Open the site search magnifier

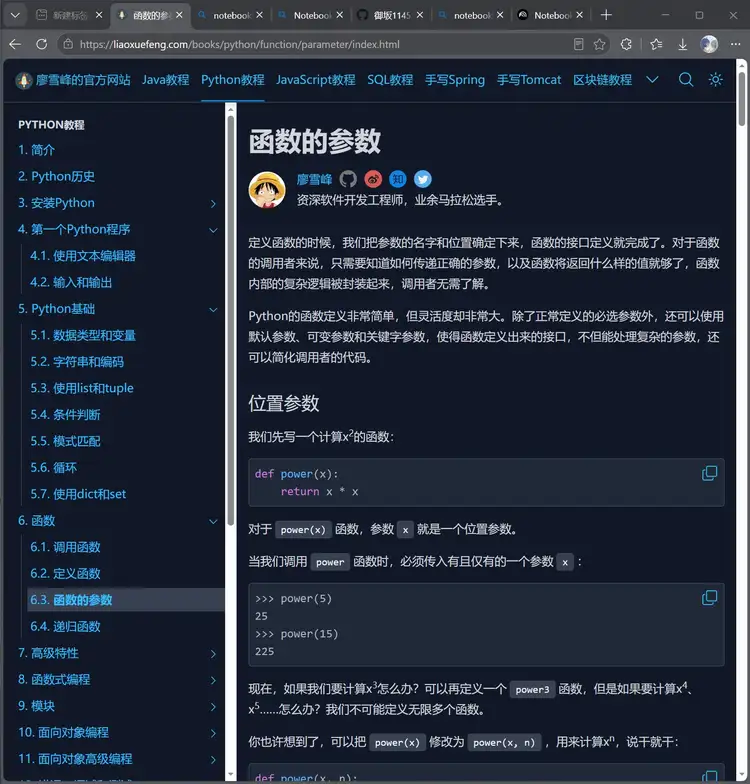(x=686, y=80)
